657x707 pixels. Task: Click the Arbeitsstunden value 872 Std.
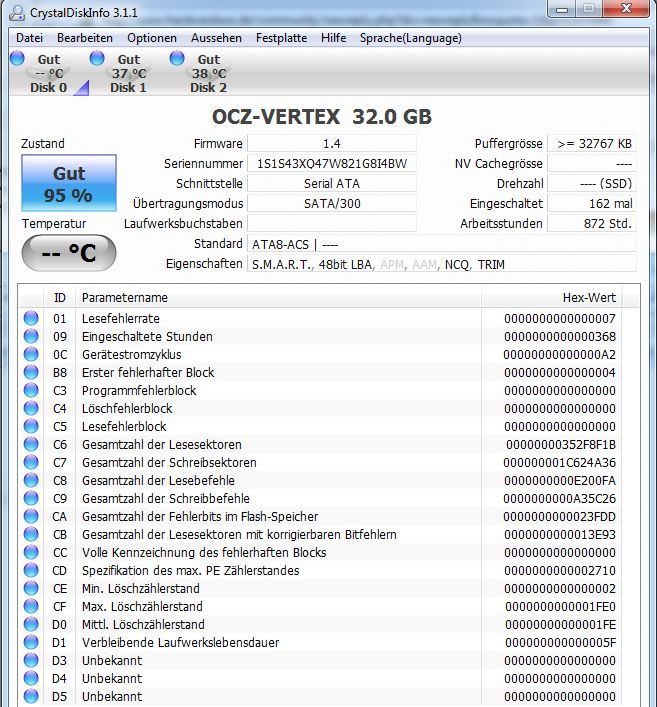(x=592, y=223)
